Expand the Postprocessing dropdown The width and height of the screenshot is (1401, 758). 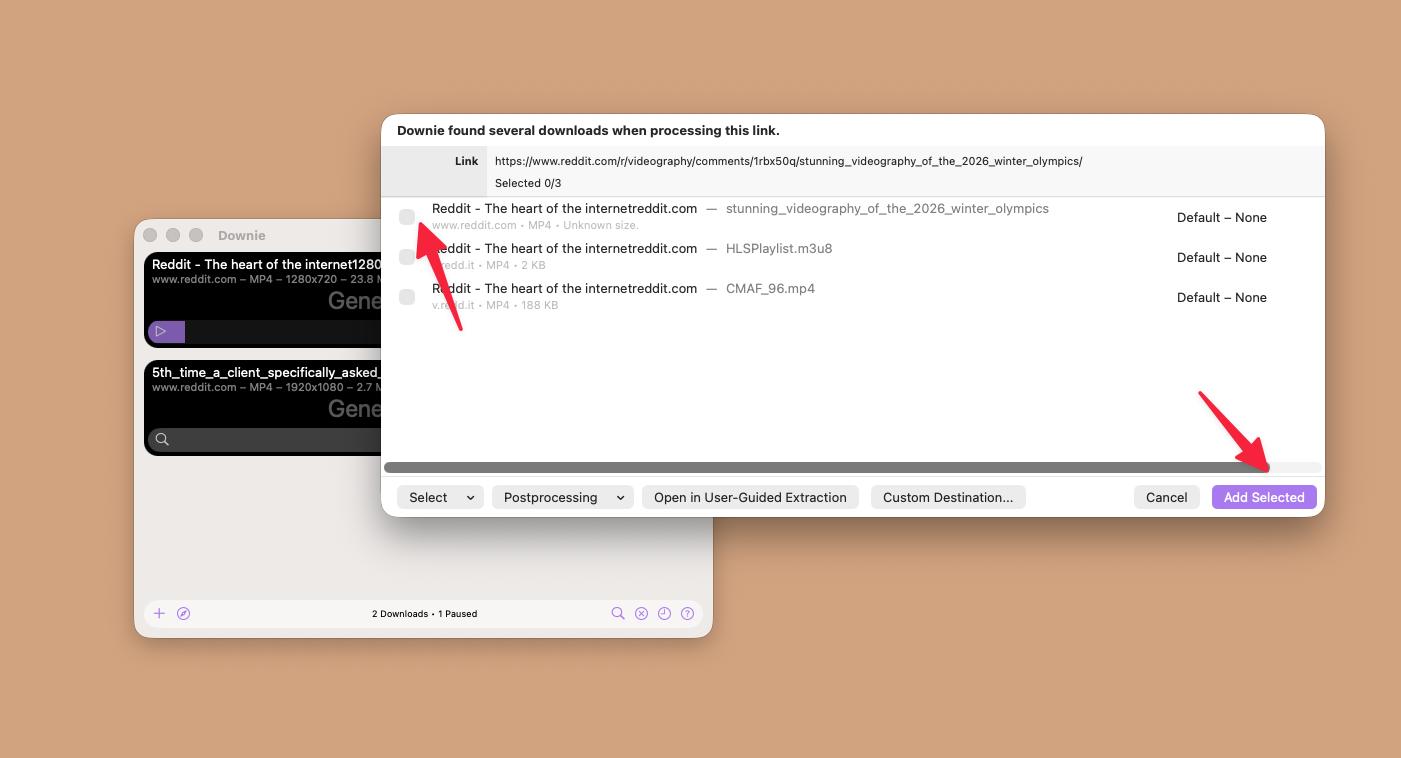click(x=562, y=497)
